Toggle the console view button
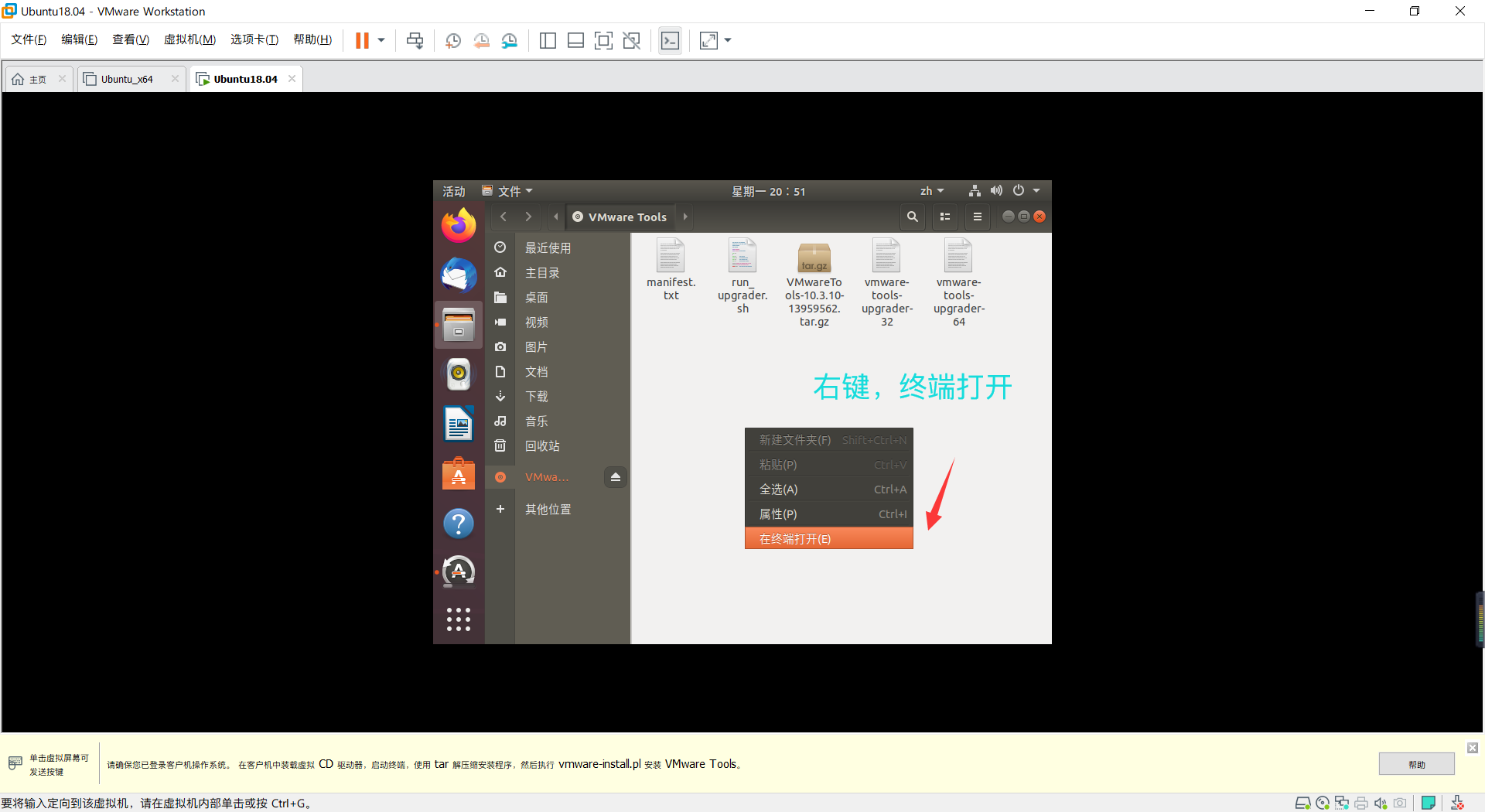 (670, 40)
